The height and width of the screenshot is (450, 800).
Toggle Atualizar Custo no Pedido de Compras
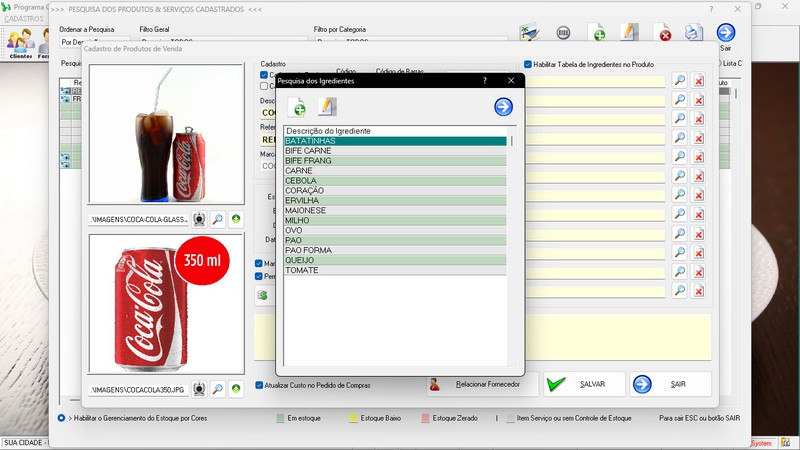tap(259, 385)
